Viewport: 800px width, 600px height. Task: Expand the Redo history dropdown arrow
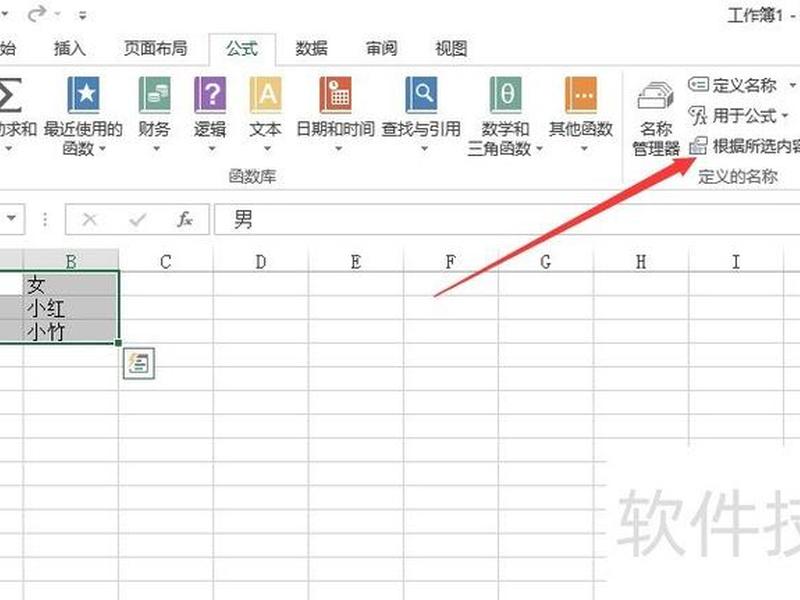click(58, 14)
